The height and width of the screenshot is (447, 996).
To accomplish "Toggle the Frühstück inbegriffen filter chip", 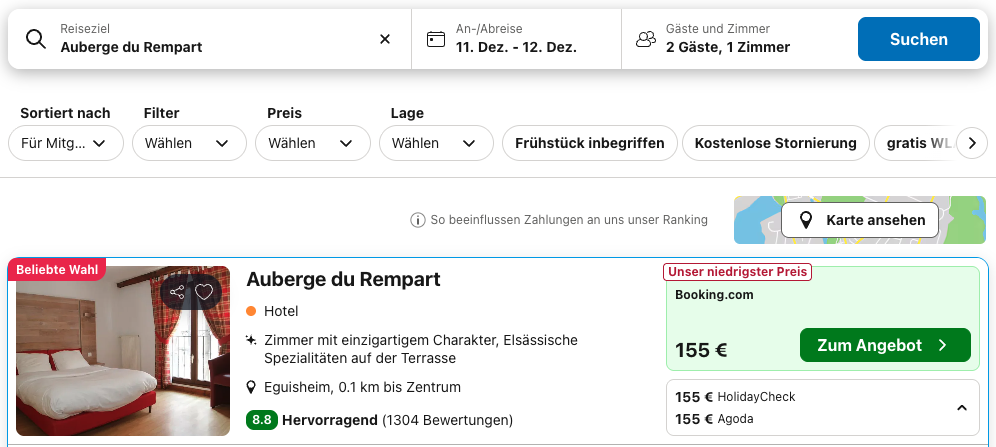I will 589,143.
